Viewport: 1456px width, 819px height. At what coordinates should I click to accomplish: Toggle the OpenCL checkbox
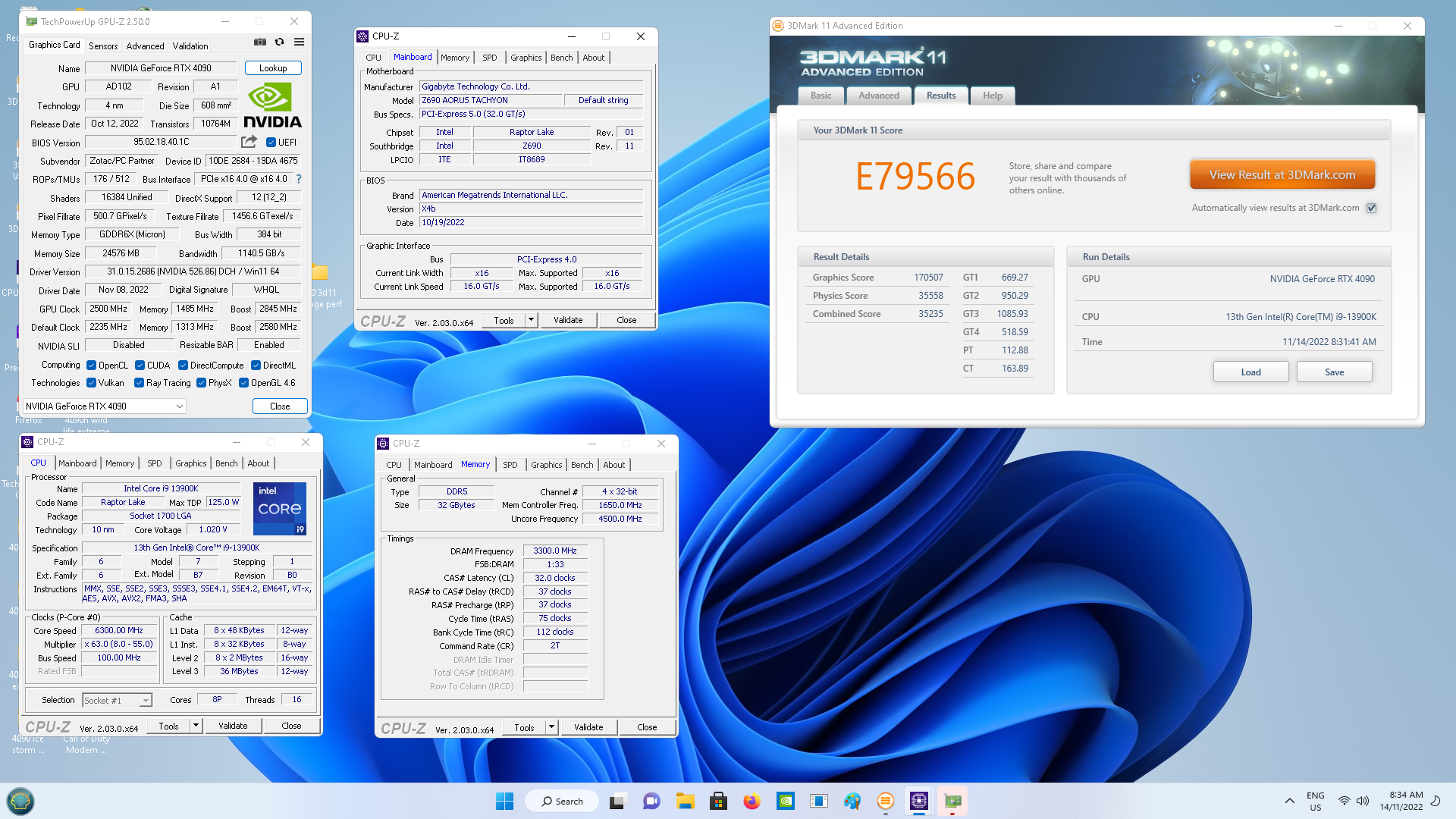[92, 366]
